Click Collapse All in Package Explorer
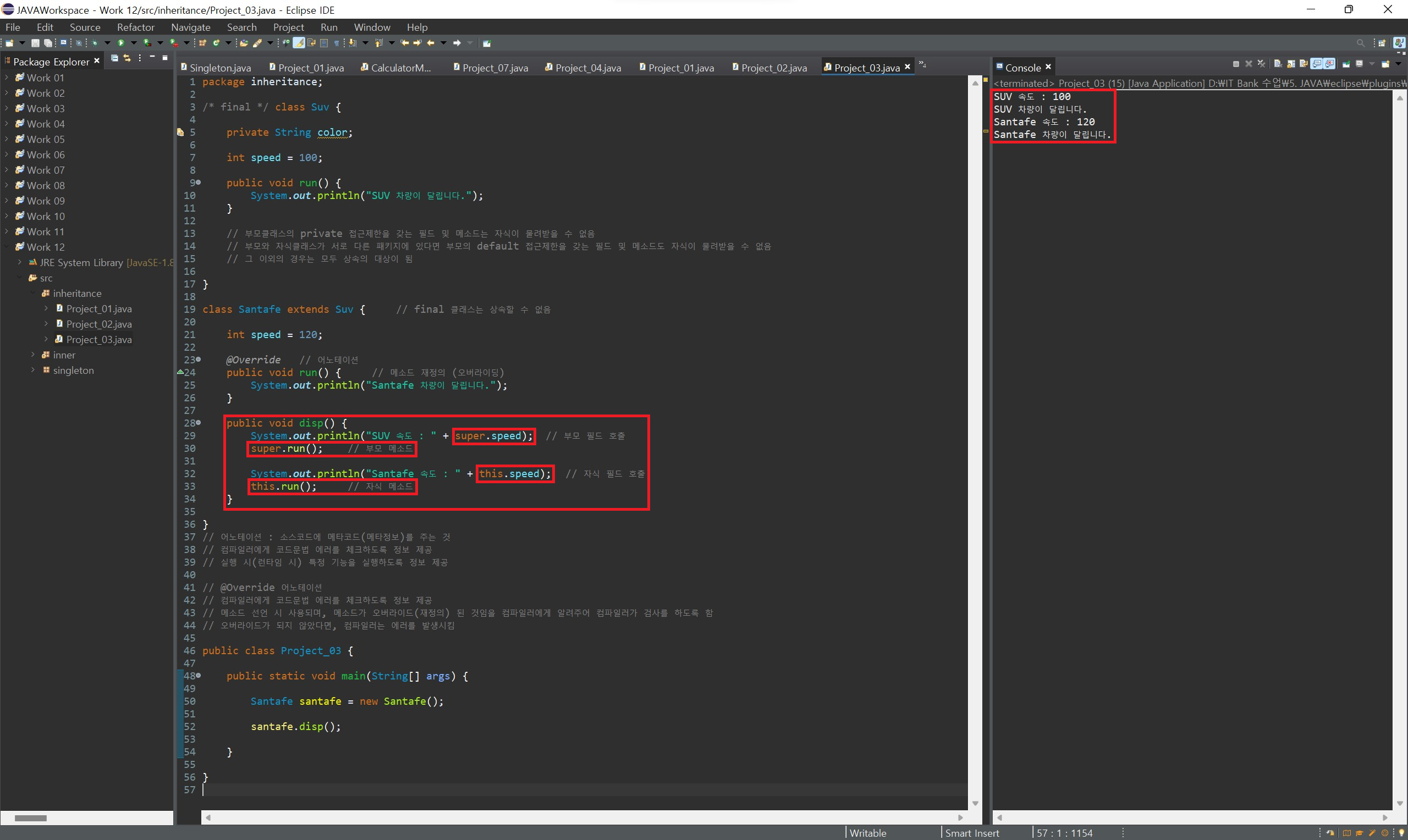 (114, 58)
